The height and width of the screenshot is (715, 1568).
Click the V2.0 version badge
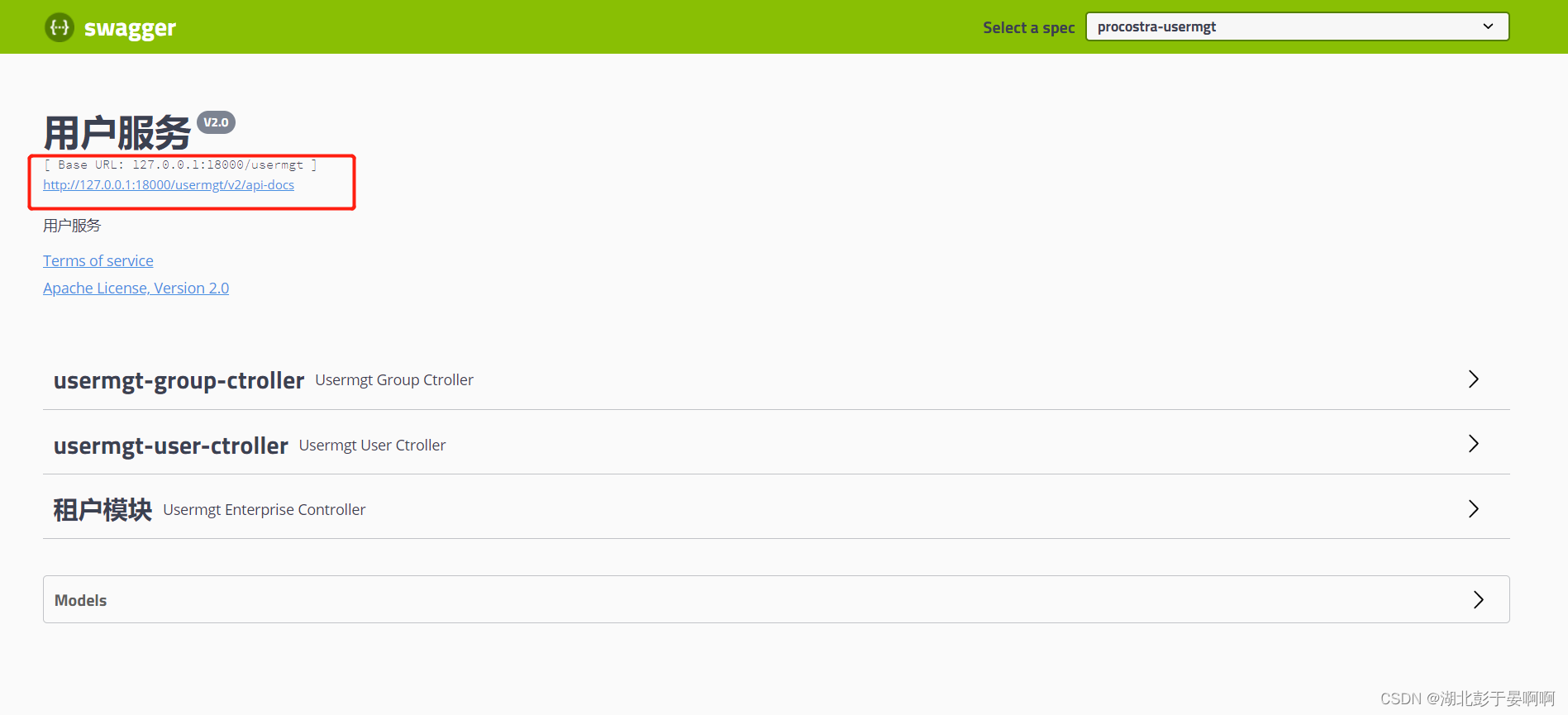pos(216,122)
